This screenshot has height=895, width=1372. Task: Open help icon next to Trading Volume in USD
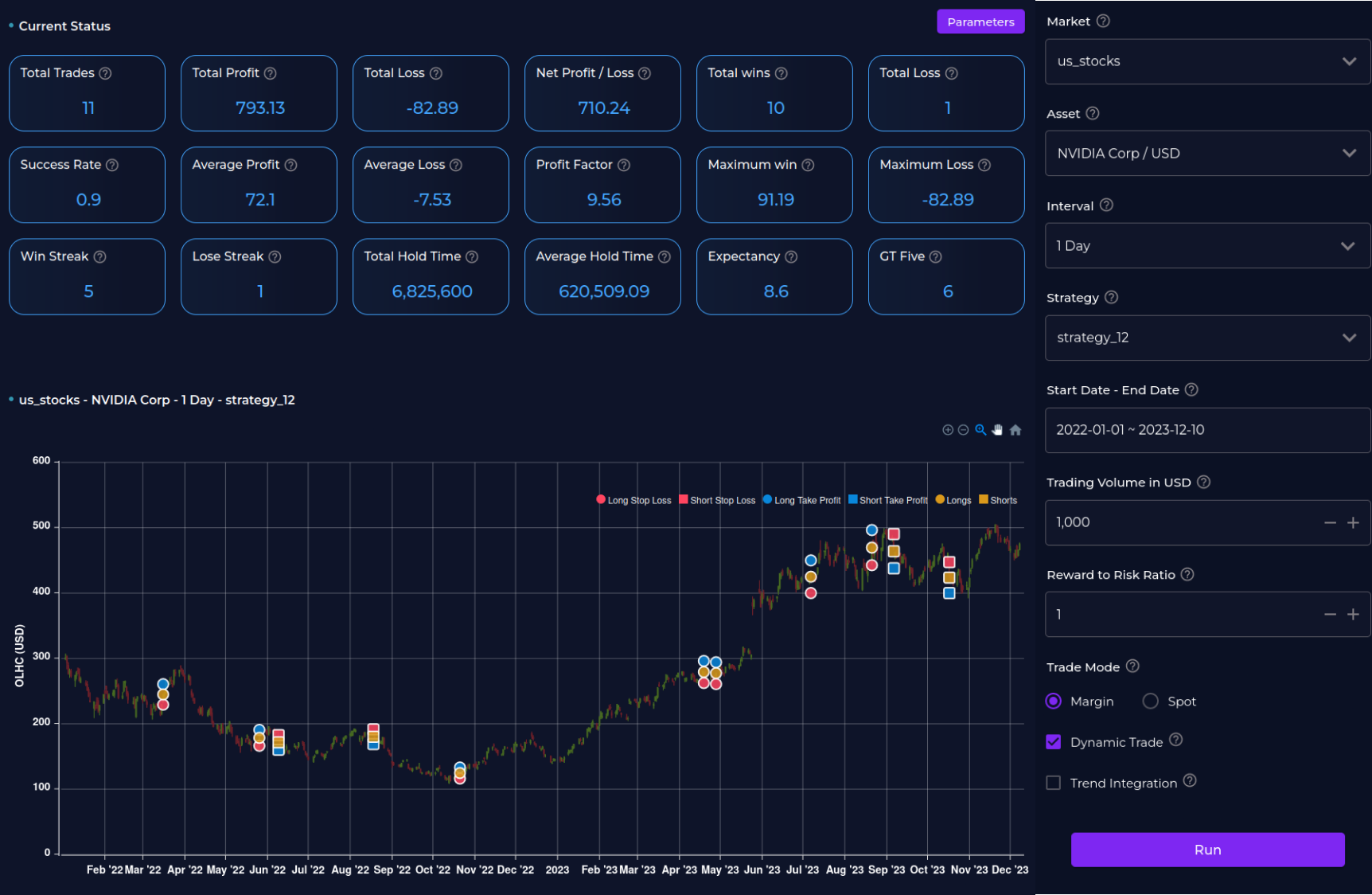pyautogui.click(x=1203, y=482)
